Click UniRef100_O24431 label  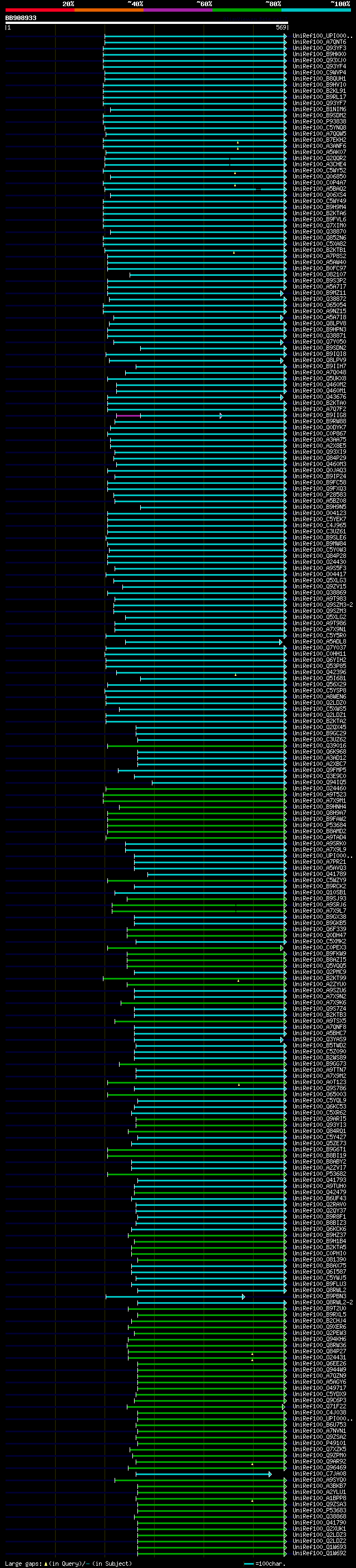coord(319,1357)
